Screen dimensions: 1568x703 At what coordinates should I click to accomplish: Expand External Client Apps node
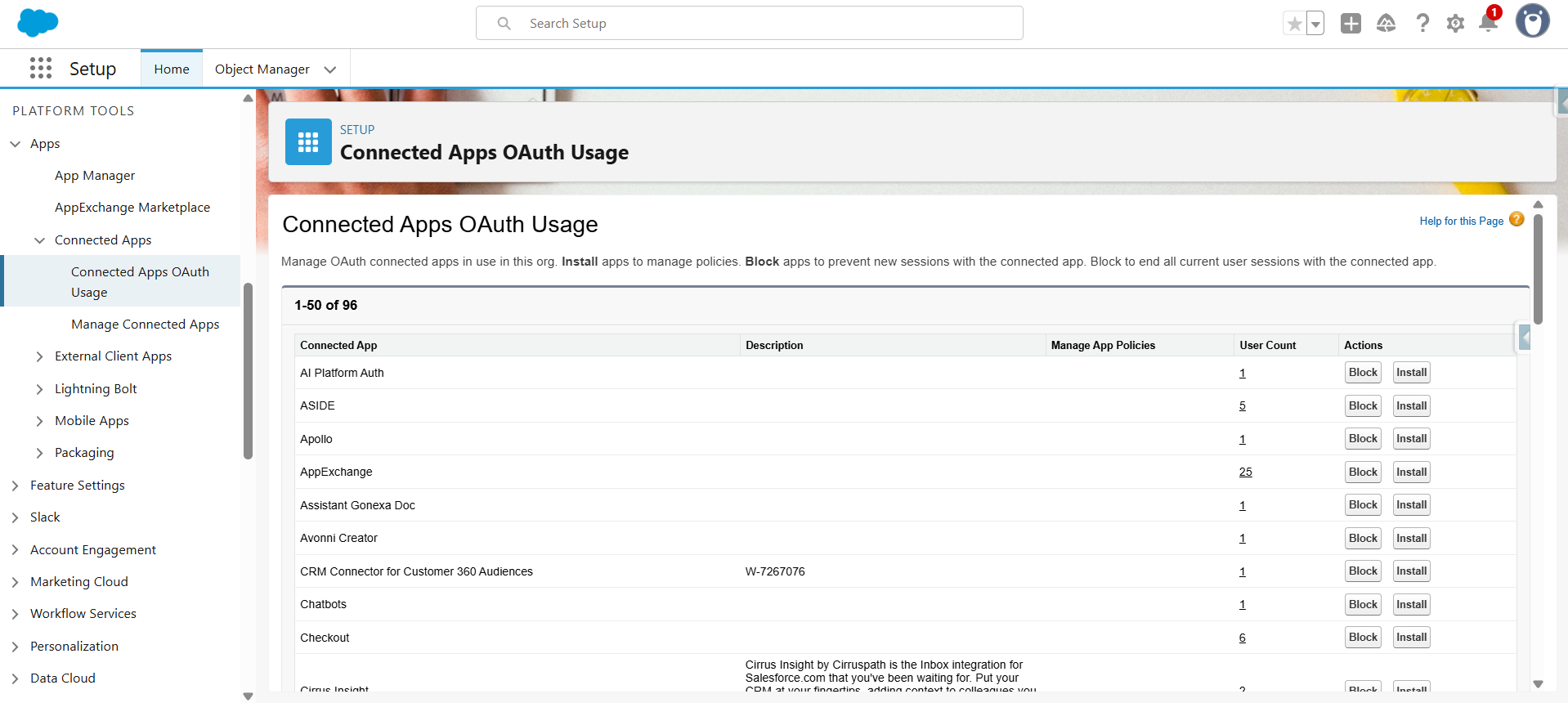pyautogui.click(x=39, y=356)
